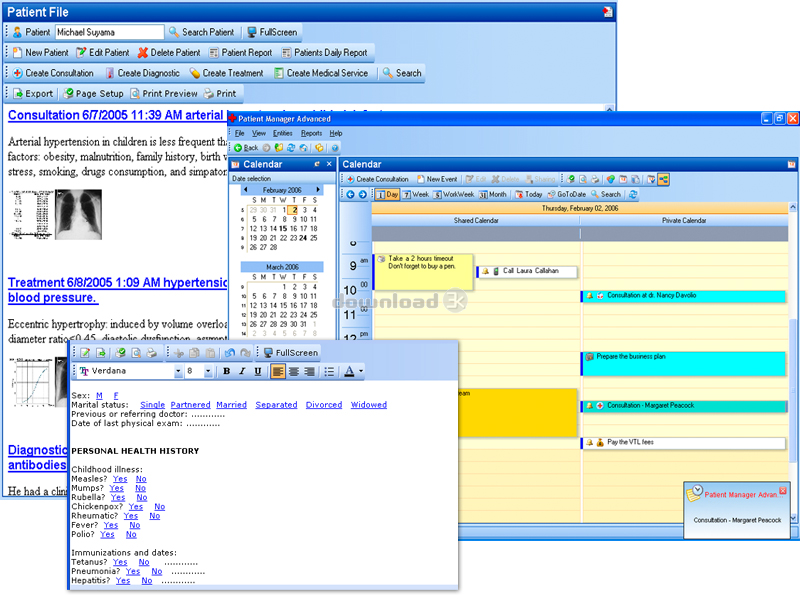This screenshot has height=600, width=800.
Task: Open the Entities menu
Action: pyautogui.click(x=283, y=133)
